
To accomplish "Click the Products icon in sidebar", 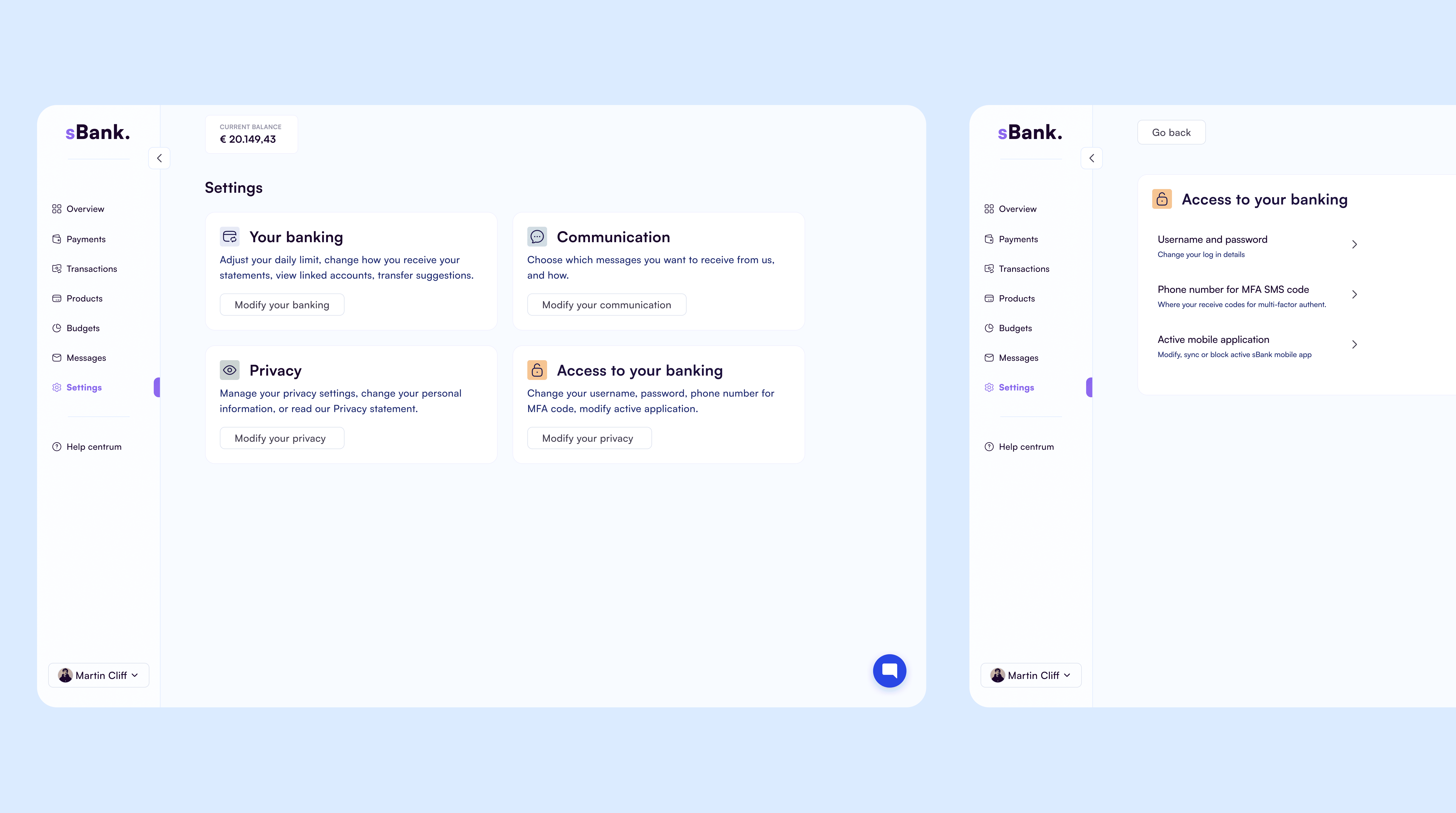I will point(57,298).
